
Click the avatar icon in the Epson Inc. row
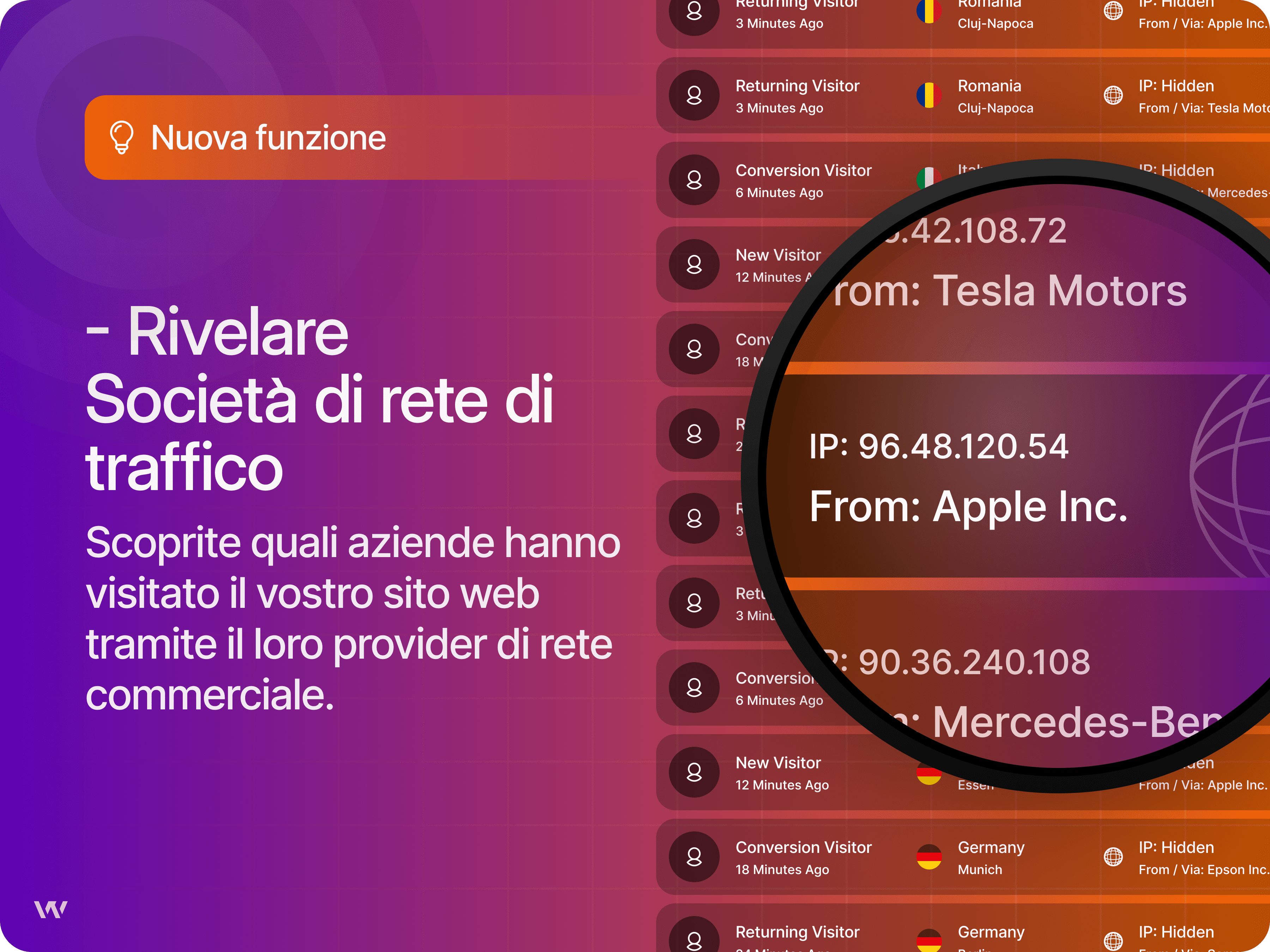[694, 857]
